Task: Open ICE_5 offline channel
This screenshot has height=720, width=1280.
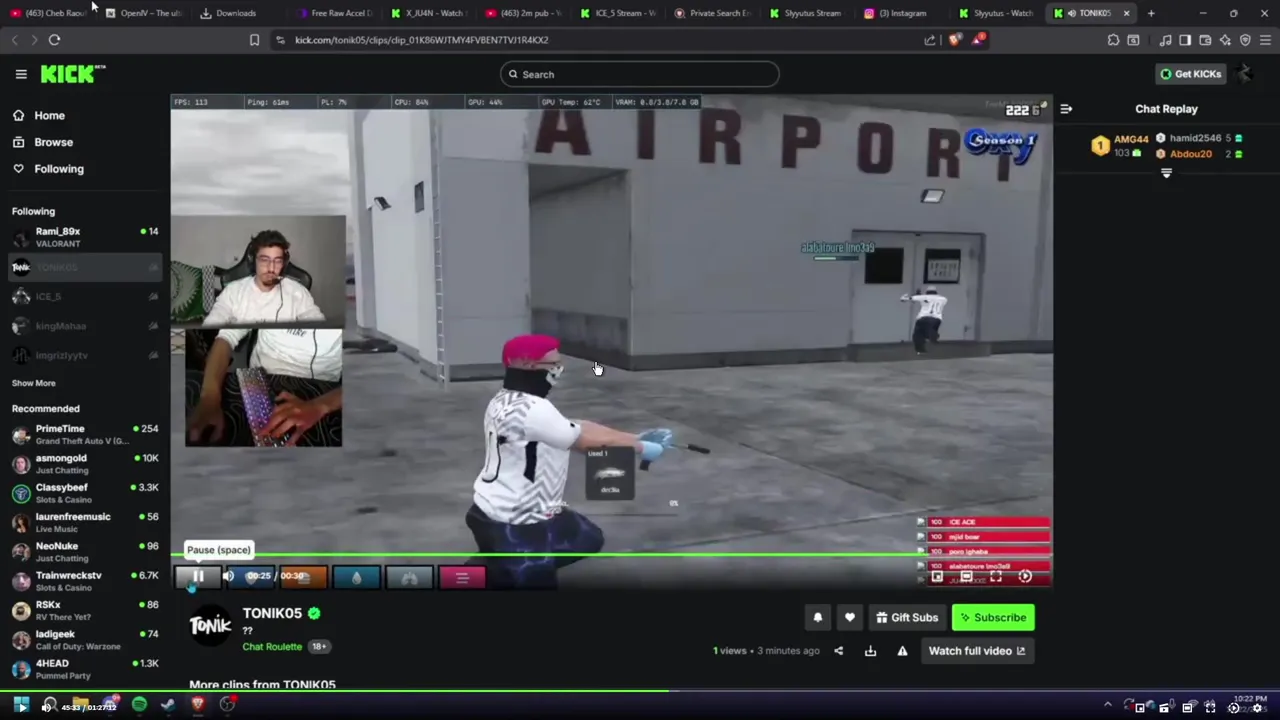Action: click(x=84, y=297)
